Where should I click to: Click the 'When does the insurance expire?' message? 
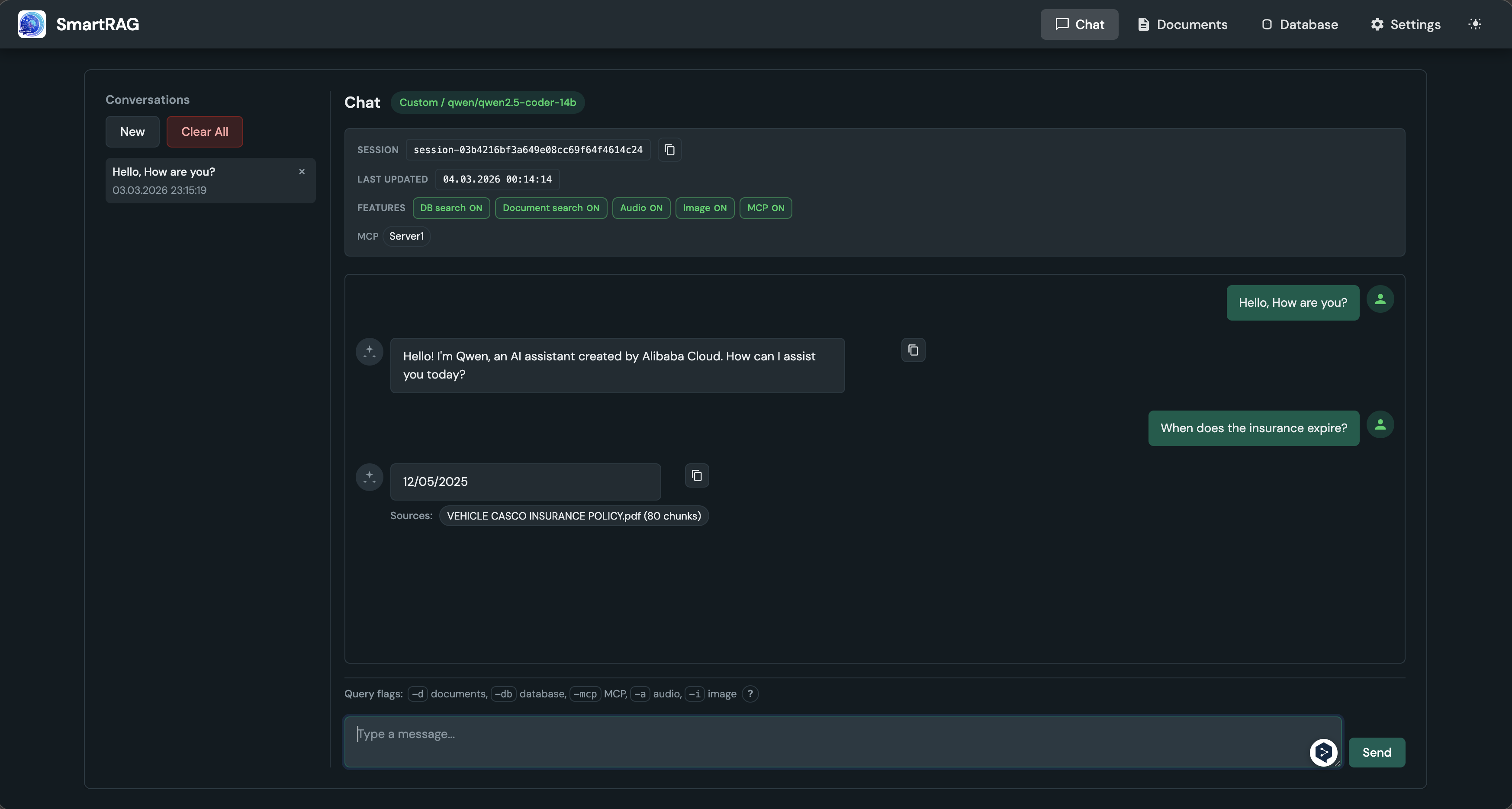tap(1253, 428)
